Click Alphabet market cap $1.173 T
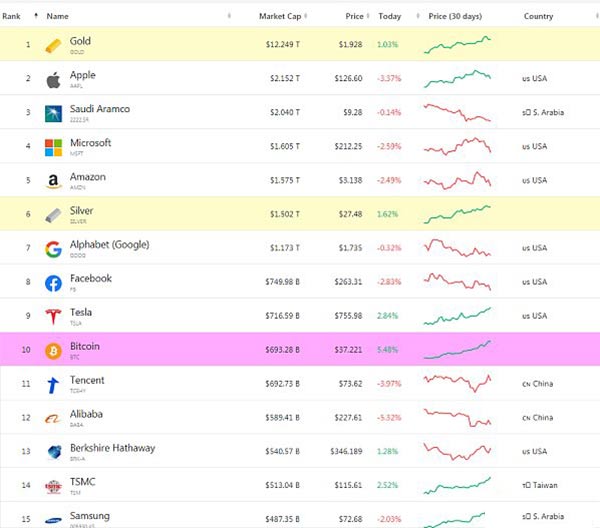Image resolution: width=600 pixels, height=528 pixels. pyautogui.click(x=285, y=248)
